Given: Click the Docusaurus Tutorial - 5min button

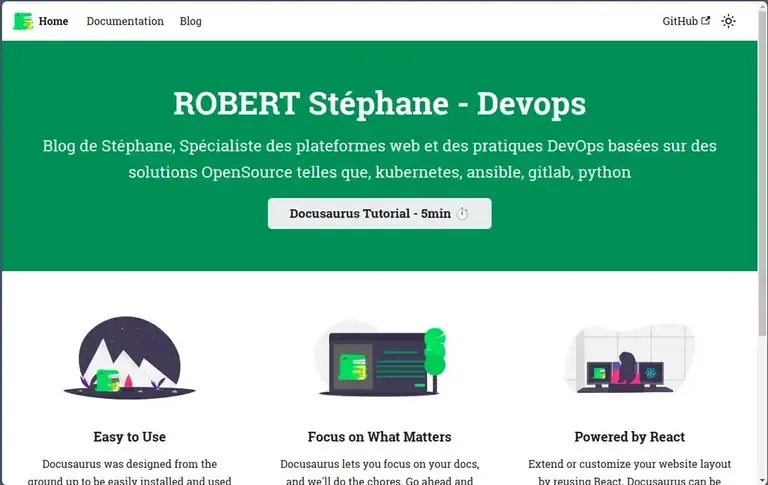Looking at the screenshot, I should pyautogui.click(x=380, y=214).
